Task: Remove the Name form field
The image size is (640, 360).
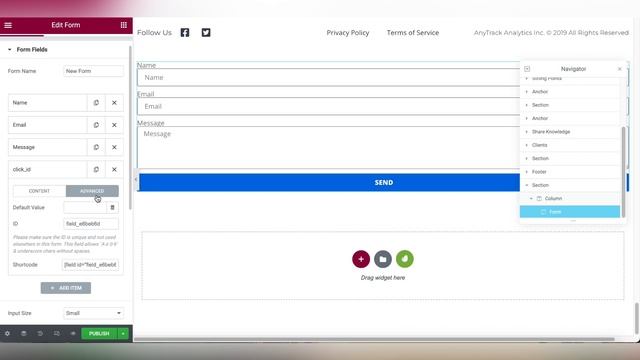Action: (114, 103)
